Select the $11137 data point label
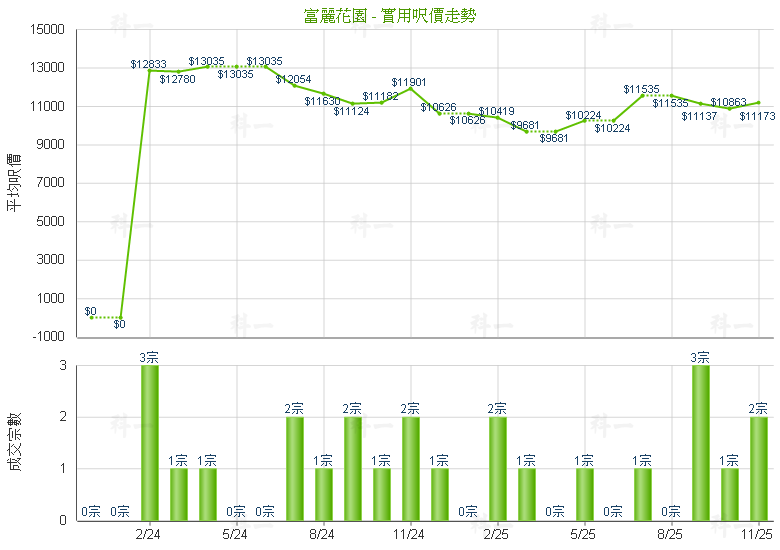The width and height of the screenshot is (780, 550). (699, 116)
